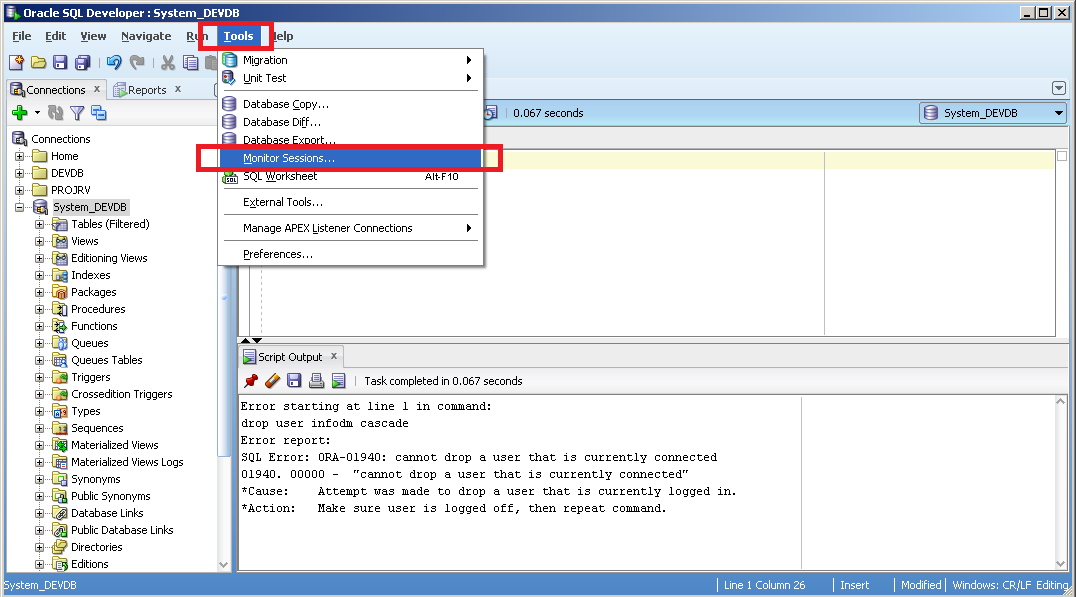Expand the DEVDB folder node
This screenshot has width=1076, height=597.
(19, 174)
